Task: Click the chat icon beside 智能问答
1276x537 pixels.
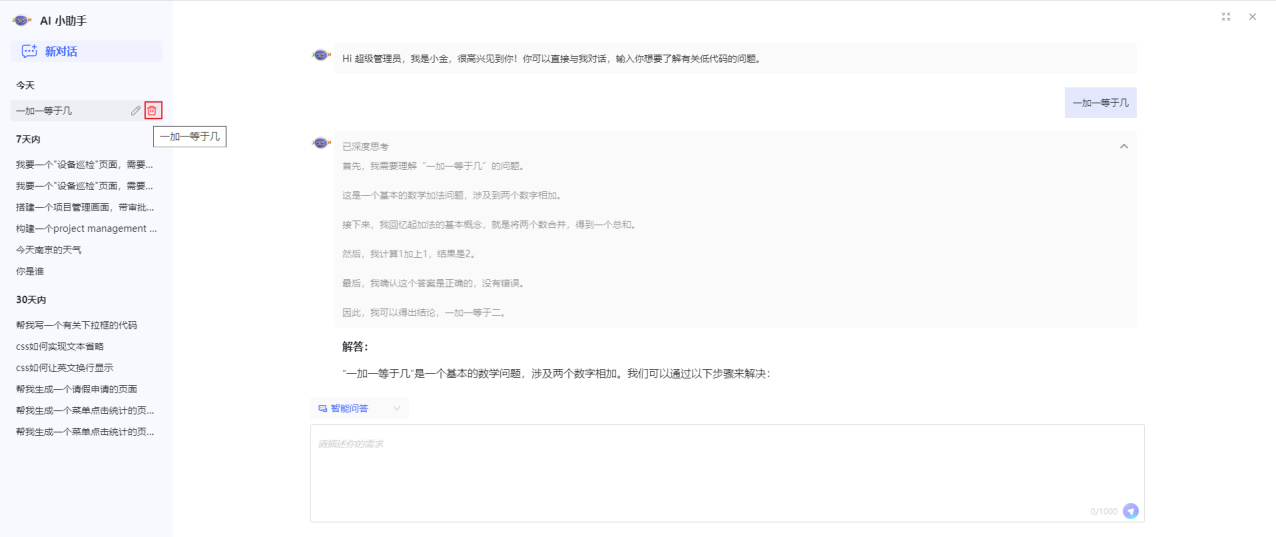Action: pyautogui.click(x=322, y=408)
